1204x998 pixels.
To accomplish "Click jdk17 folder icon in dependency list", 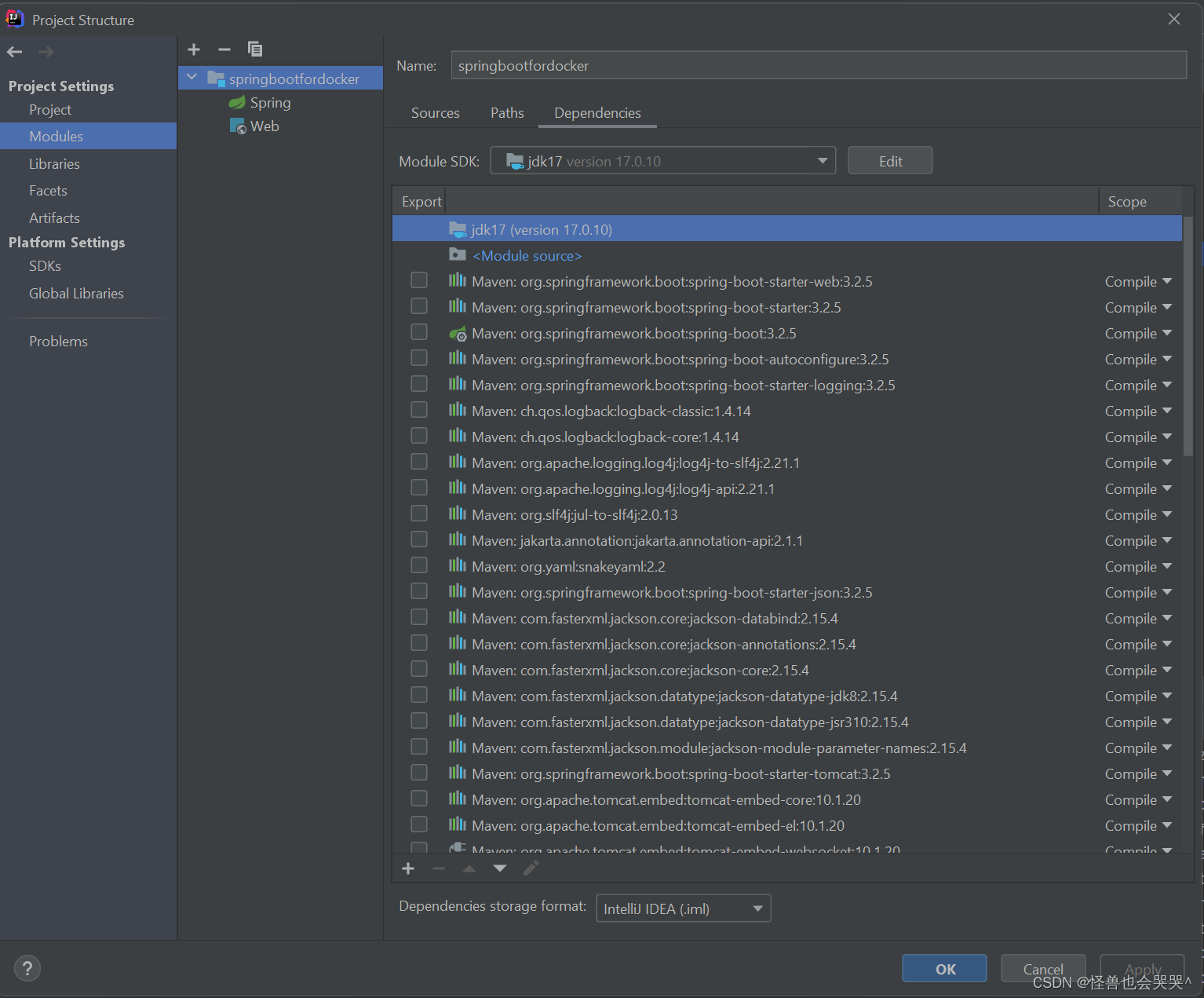I will 458,229.
